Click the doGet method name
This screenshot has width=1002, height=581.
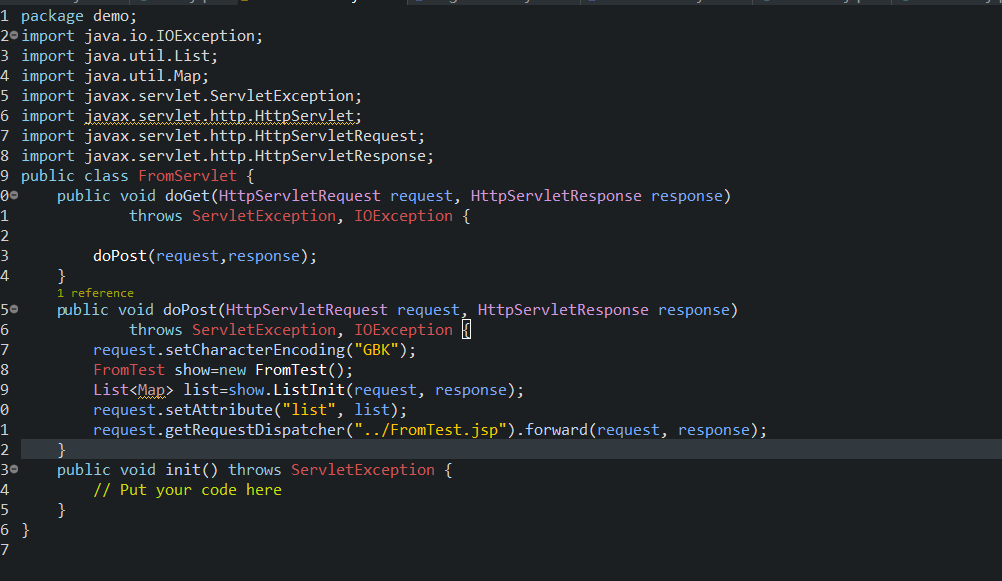pos(187,196)
